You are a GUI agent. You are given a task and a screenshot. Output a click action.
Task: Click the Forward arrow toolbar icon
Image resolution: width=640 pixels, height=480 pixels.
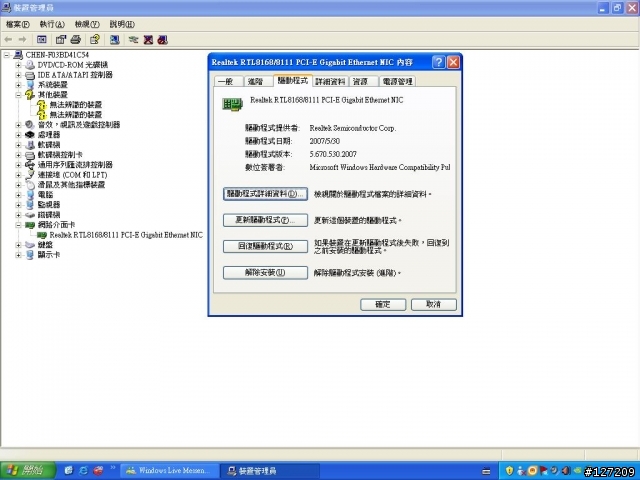[22, 40]
